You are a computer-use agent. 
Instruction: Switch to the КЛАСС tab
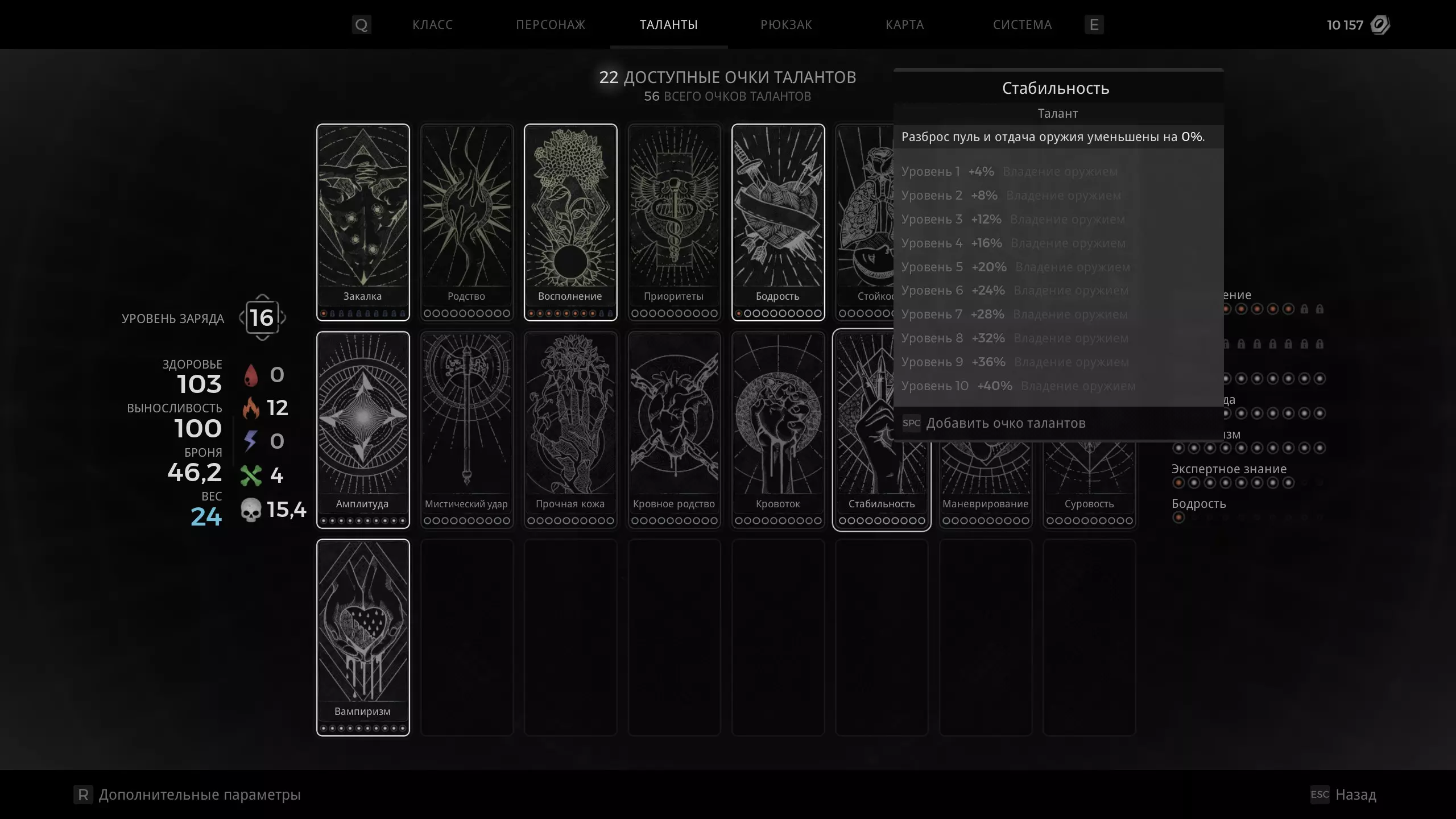tap(433, 24)
